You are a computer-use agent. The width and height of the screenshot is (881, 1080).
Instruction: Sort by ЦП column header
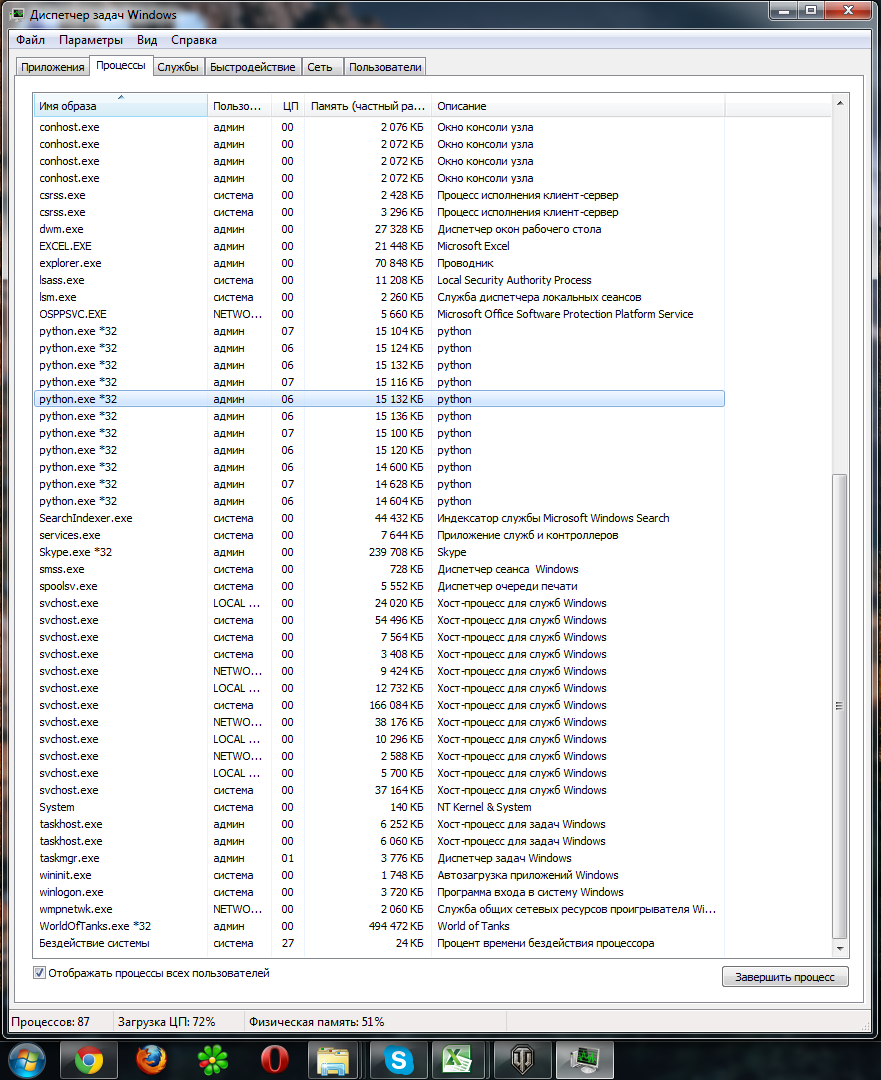click(x=288, y=106)
